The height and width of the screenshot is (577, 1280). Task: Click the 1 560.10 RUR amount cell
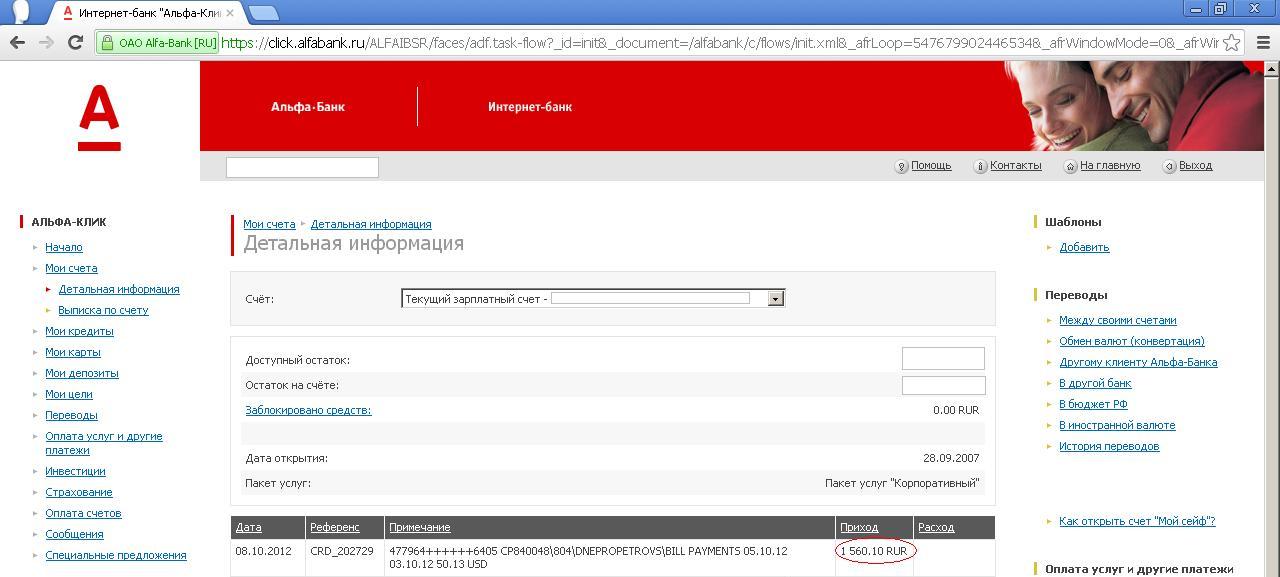tap(874, 551)
